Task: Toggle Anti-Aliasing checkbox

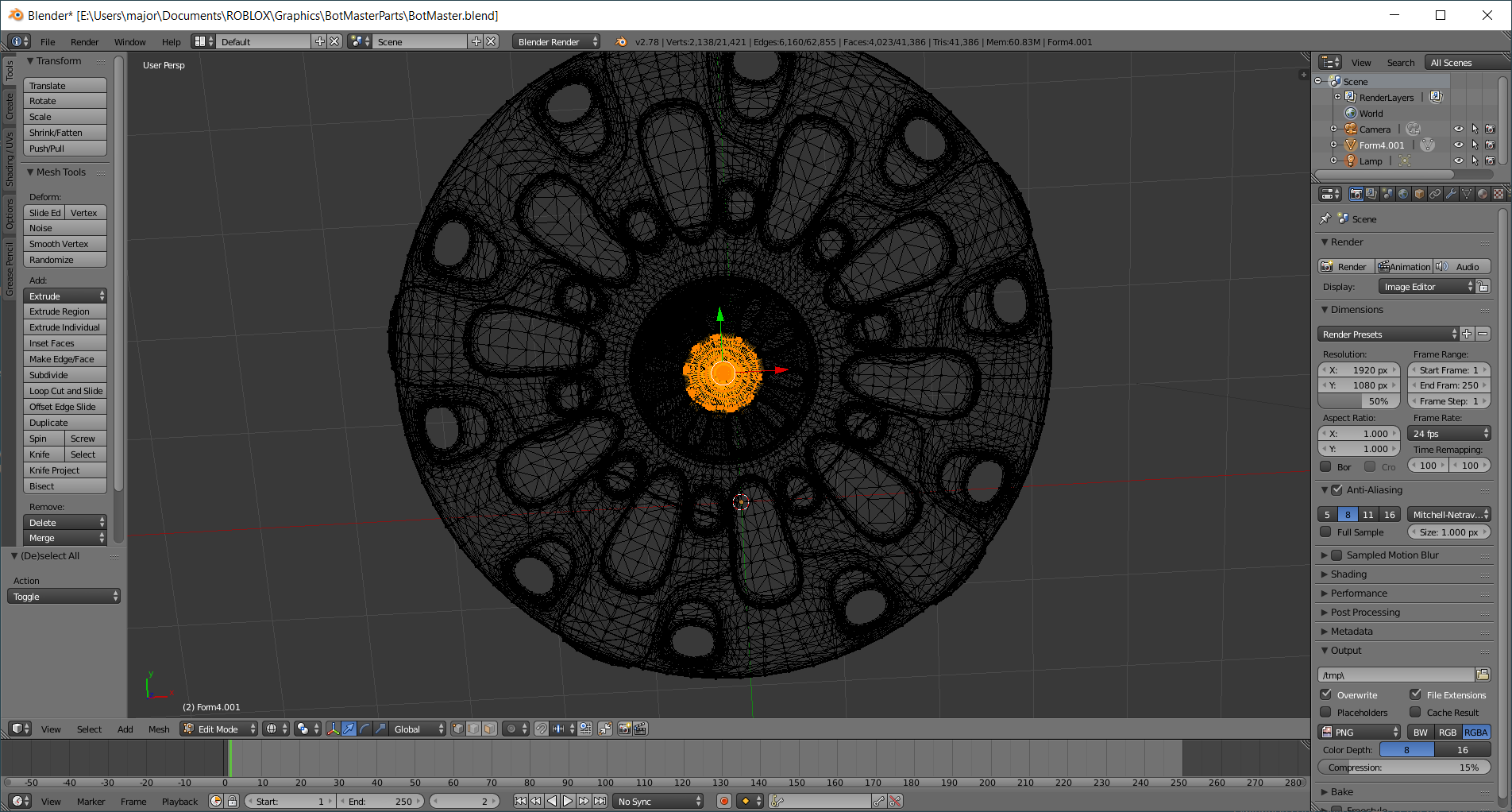Action: pyautogui.click(x=1337, y=489)
